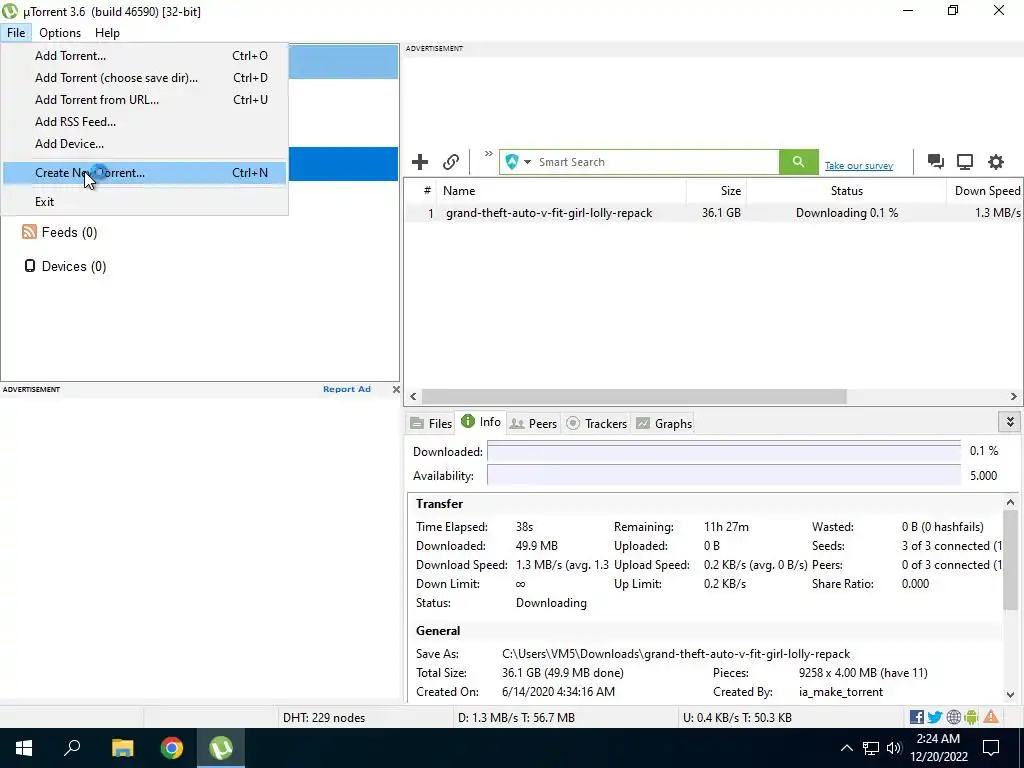This screenshot has width=1024, height=768.
Task: Open File Explorer from taskbar
Action: pos(122,748)
